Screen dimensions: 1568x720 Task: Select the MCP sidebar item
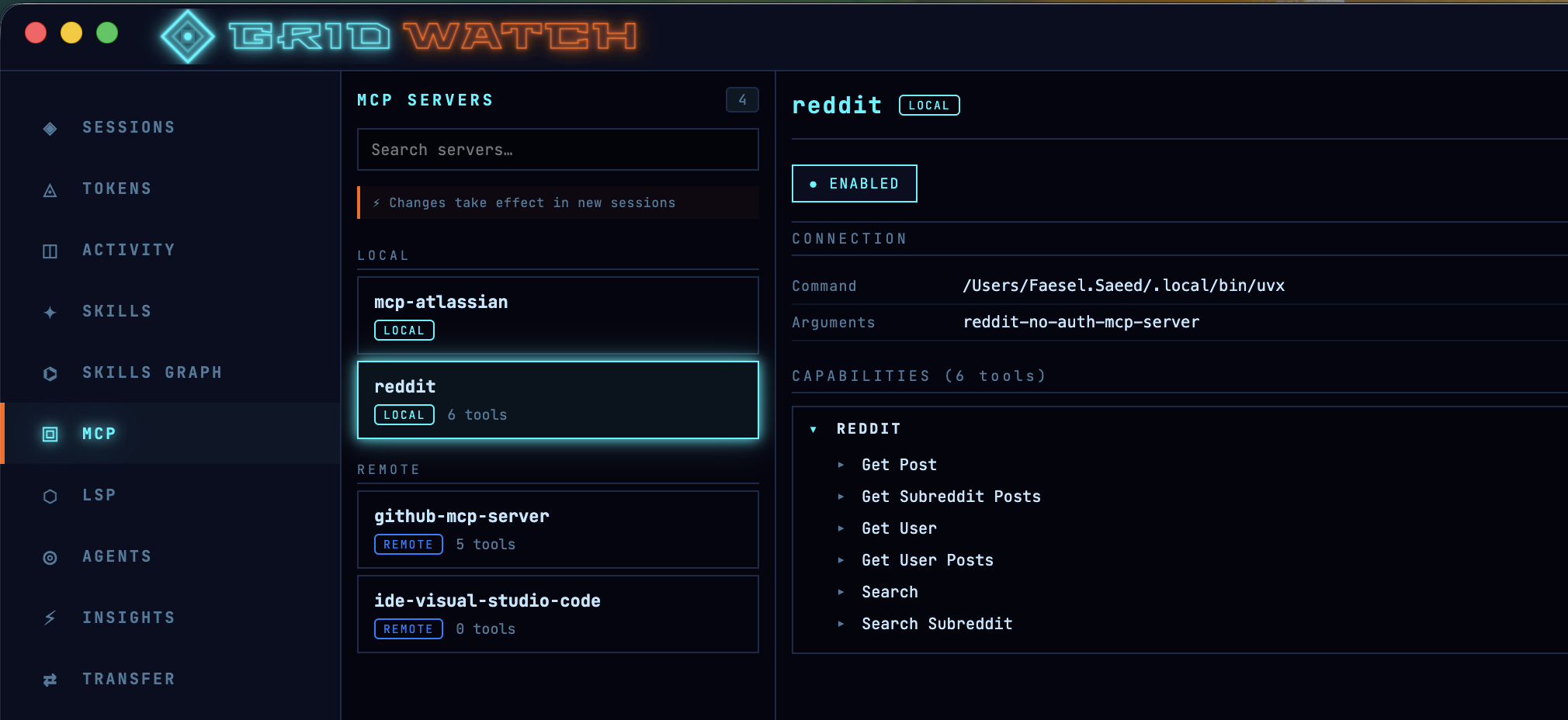(x=170, y=434)
